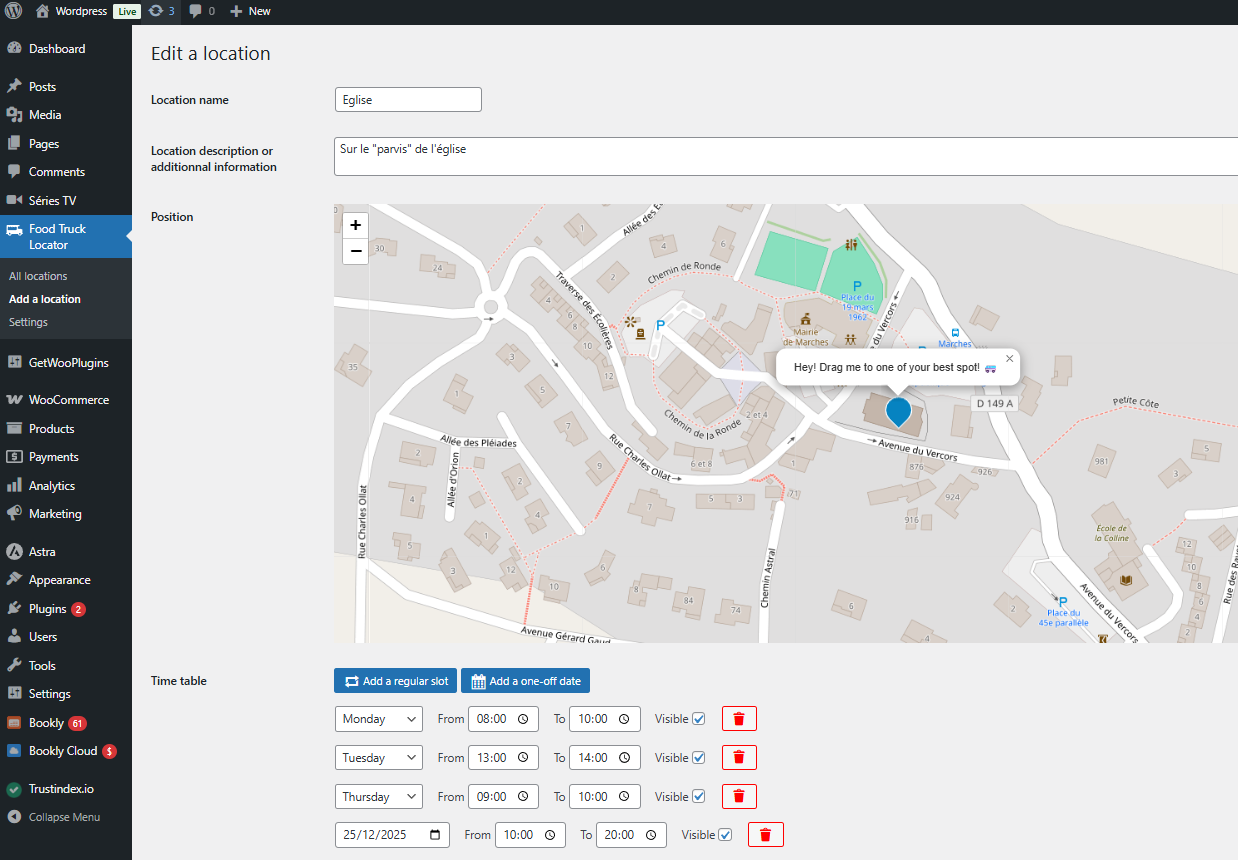Go to All locations in the sidebar

[x=38, y=275]
